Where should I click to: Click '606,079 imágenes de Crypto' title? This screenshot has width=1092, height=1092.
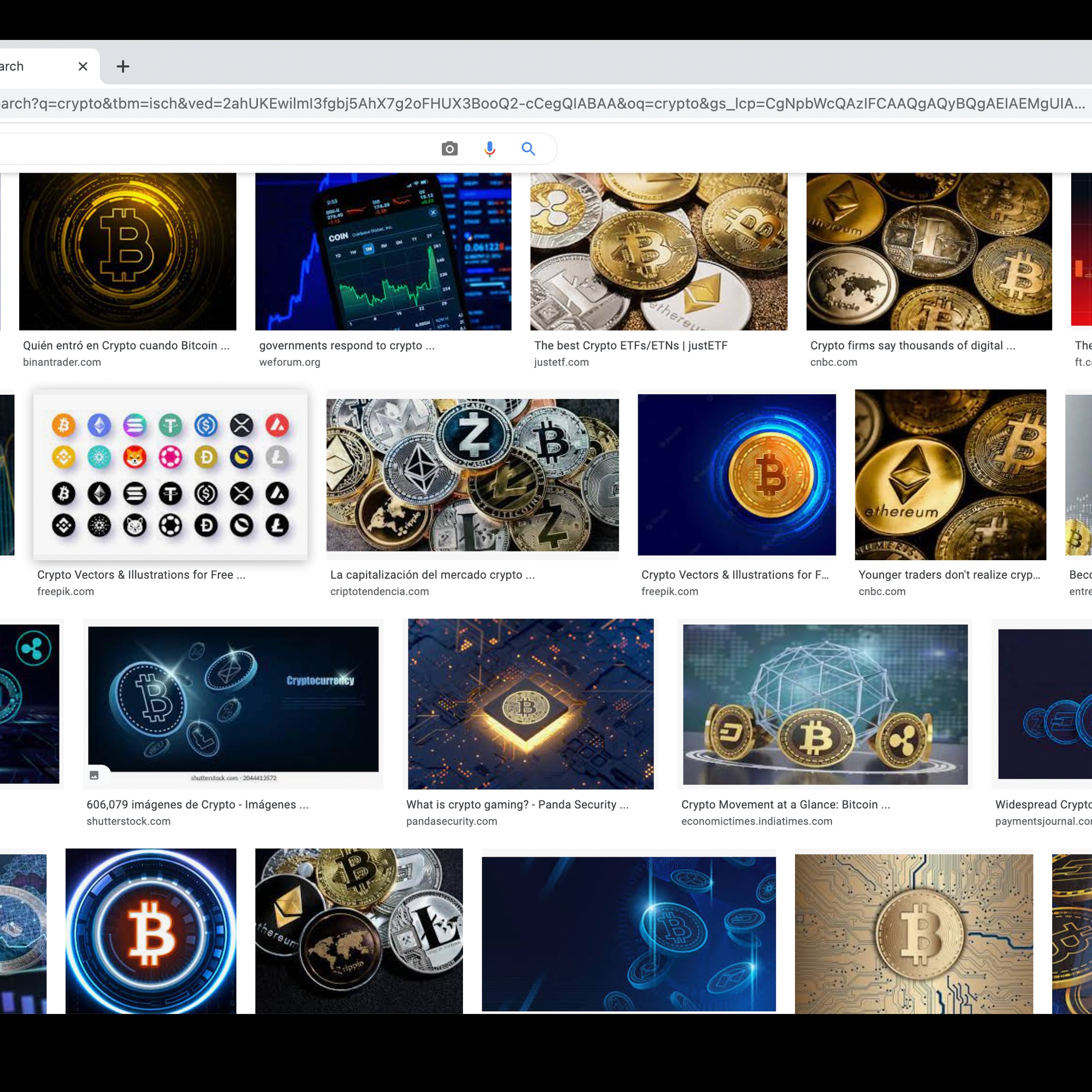[x=197, y=804]
